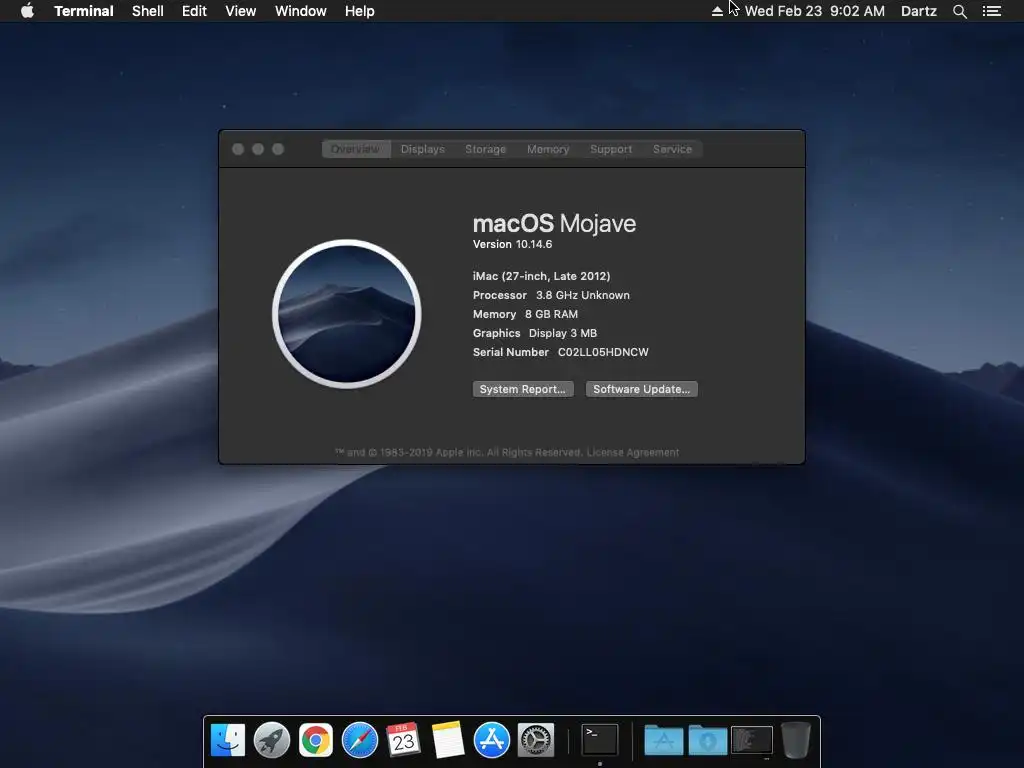Image resolution: width=1024 pixels, height=768 pixels.
Task: Switch to the Memory tab
Action: pos(548,149)
